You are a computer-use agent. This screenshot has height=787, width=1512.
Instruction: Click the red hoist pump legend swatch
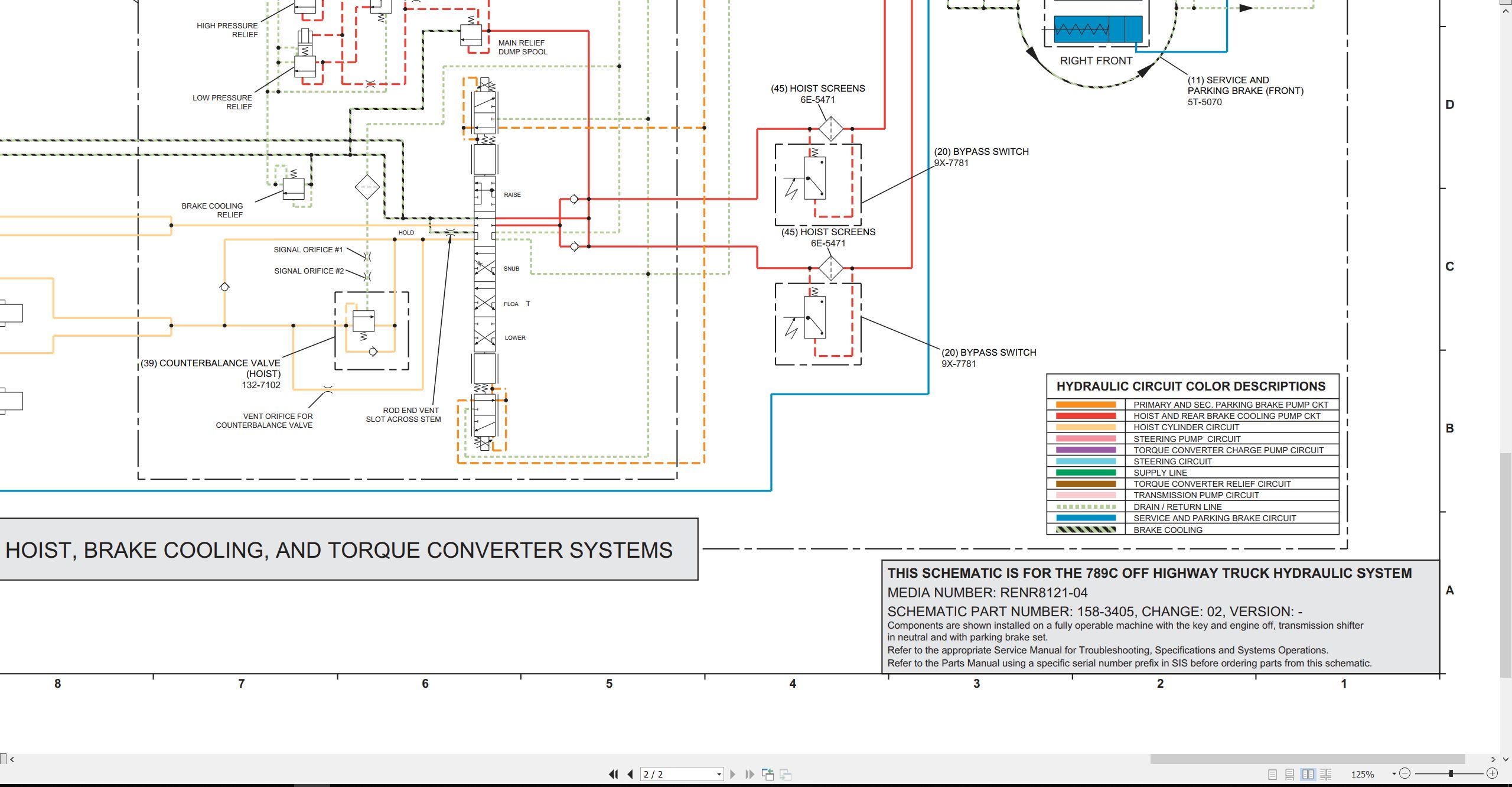click(1086, 416)
